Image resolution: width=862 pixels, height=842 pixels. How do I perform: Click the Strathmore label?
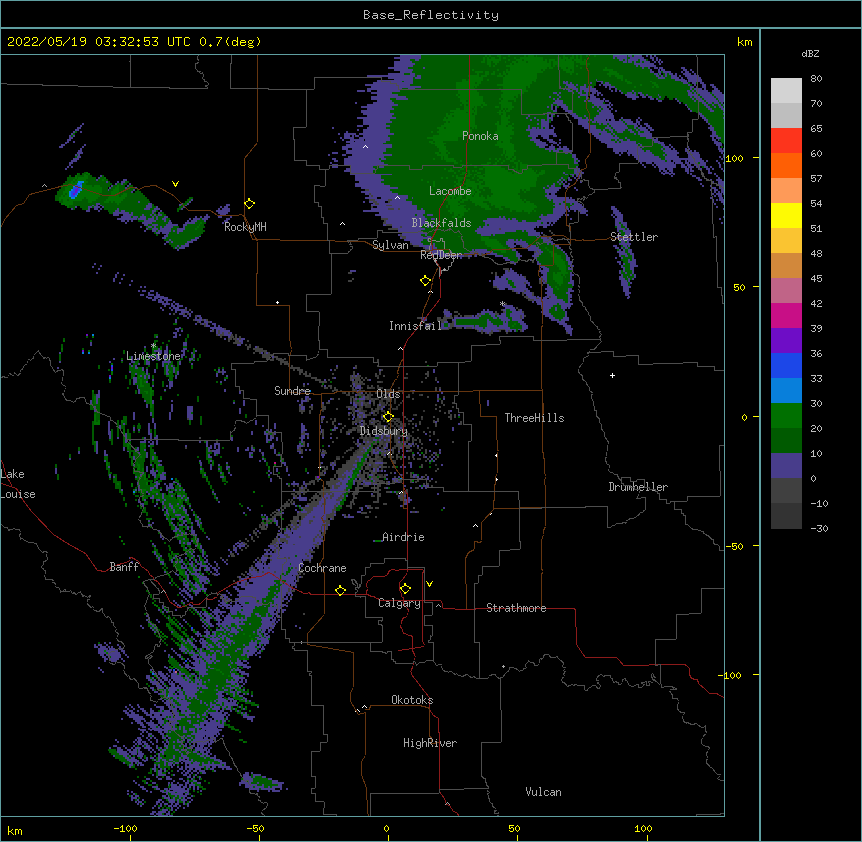point(516,608)
